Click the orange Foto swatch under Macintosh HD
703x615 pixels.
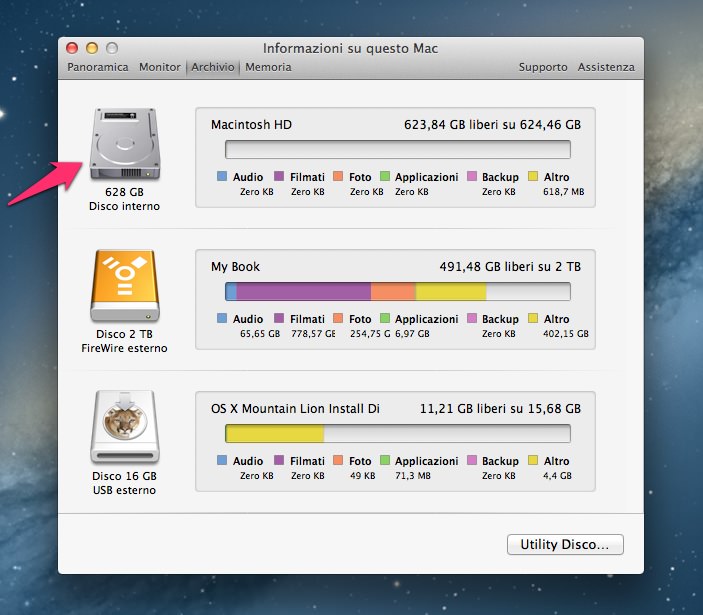tap(338, 176)
